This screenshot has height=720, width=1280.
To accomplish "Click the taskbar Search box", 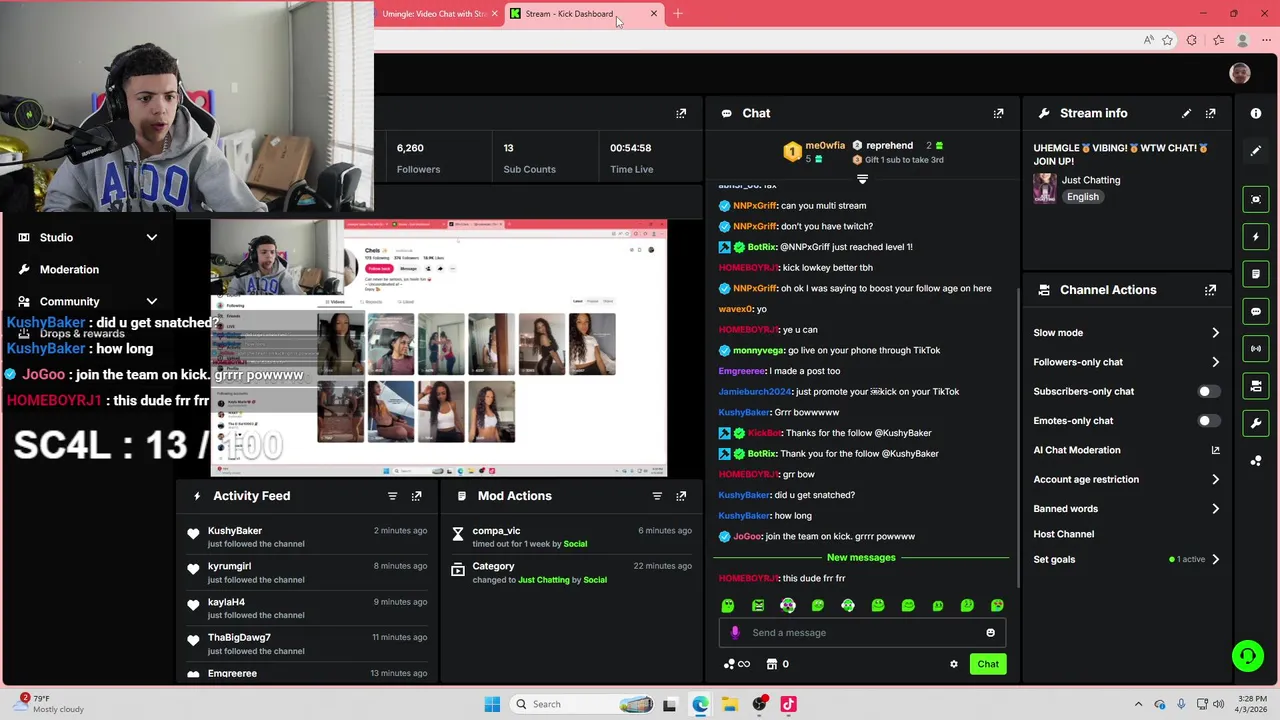I will [583, 704].
